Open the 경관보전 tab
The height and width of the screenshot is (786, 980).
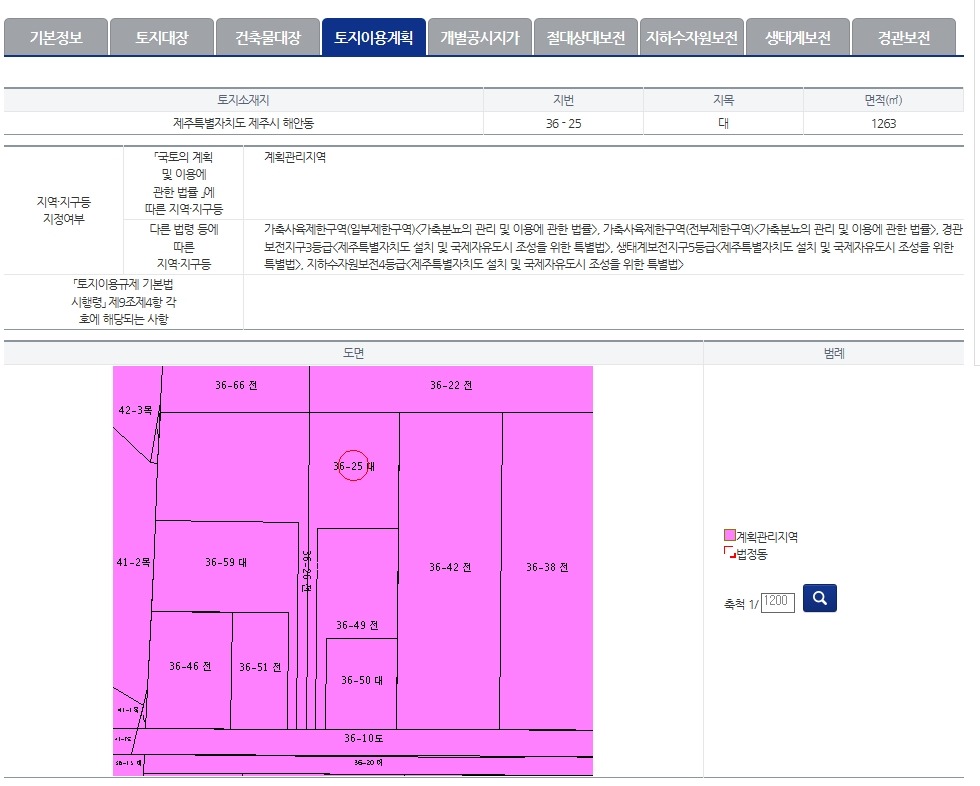[x=904, y=37]
